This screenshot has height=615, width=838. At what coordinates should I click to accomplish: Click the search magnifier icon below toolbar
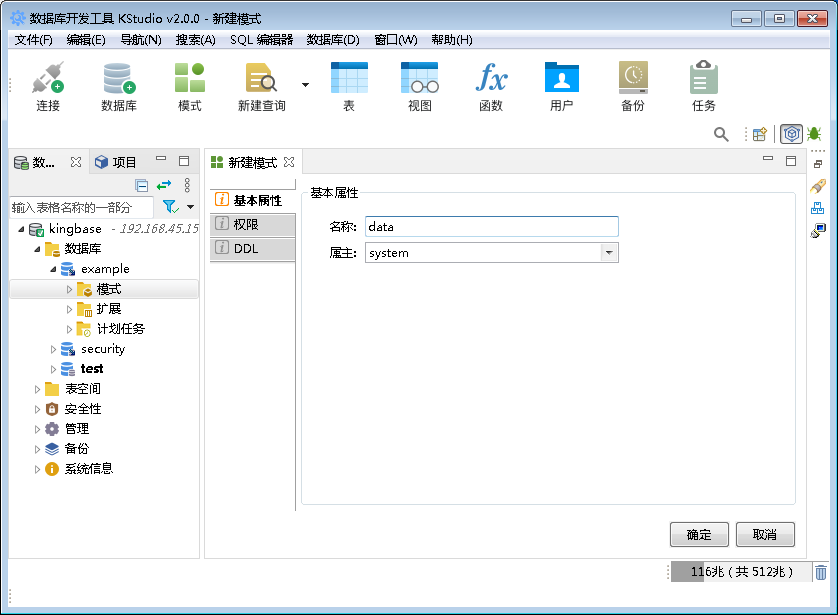click(x=719, y=133)
